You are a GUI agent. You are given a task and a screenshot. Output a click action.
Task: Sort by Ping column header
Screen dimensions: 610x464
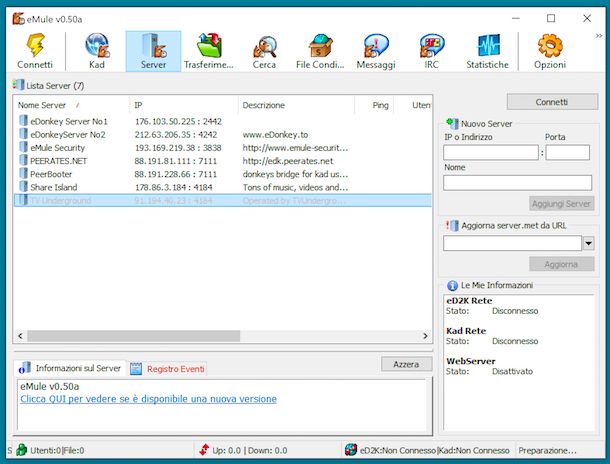tap(374, 105)
